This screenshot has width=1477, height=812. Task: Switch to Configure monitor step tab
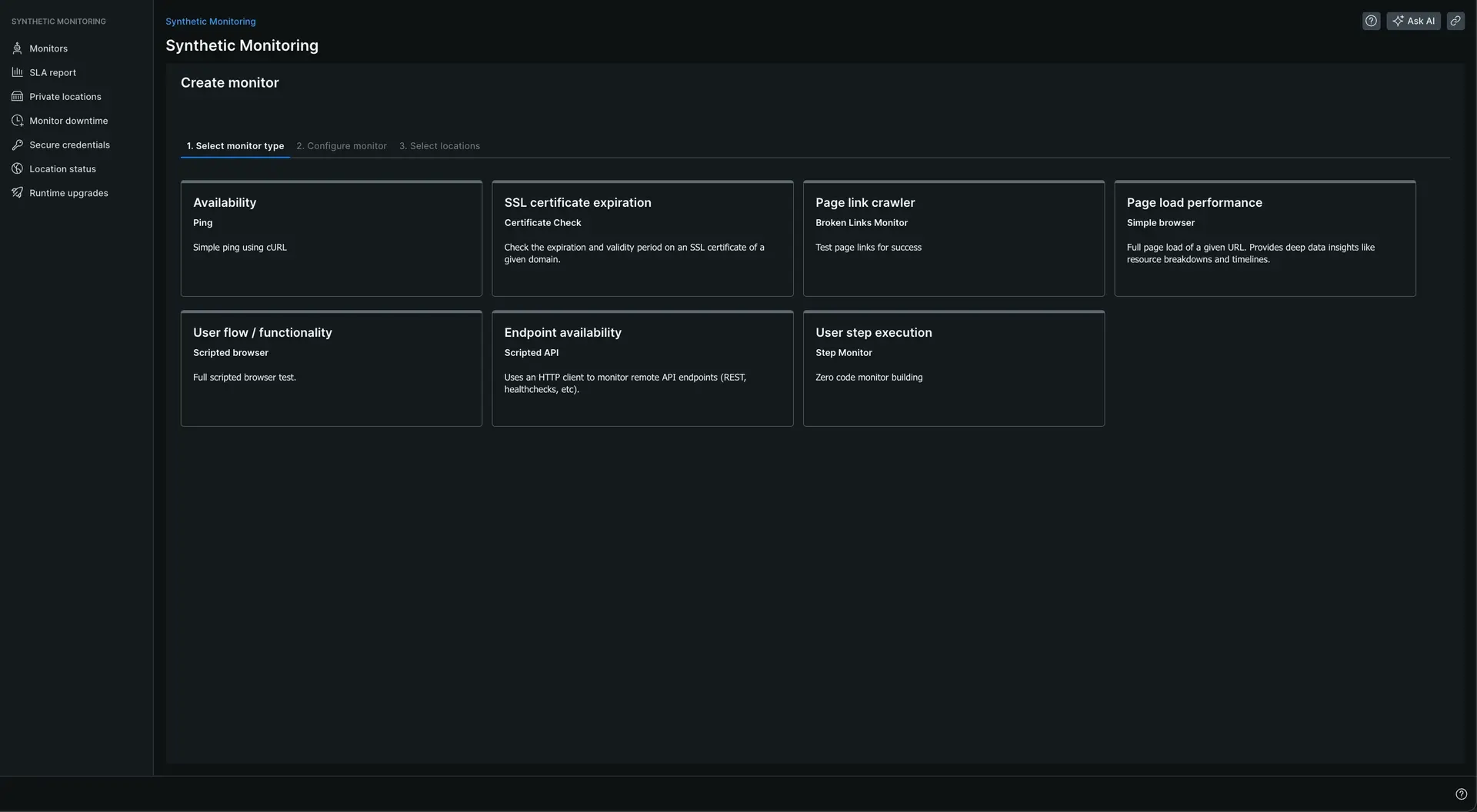342,146
